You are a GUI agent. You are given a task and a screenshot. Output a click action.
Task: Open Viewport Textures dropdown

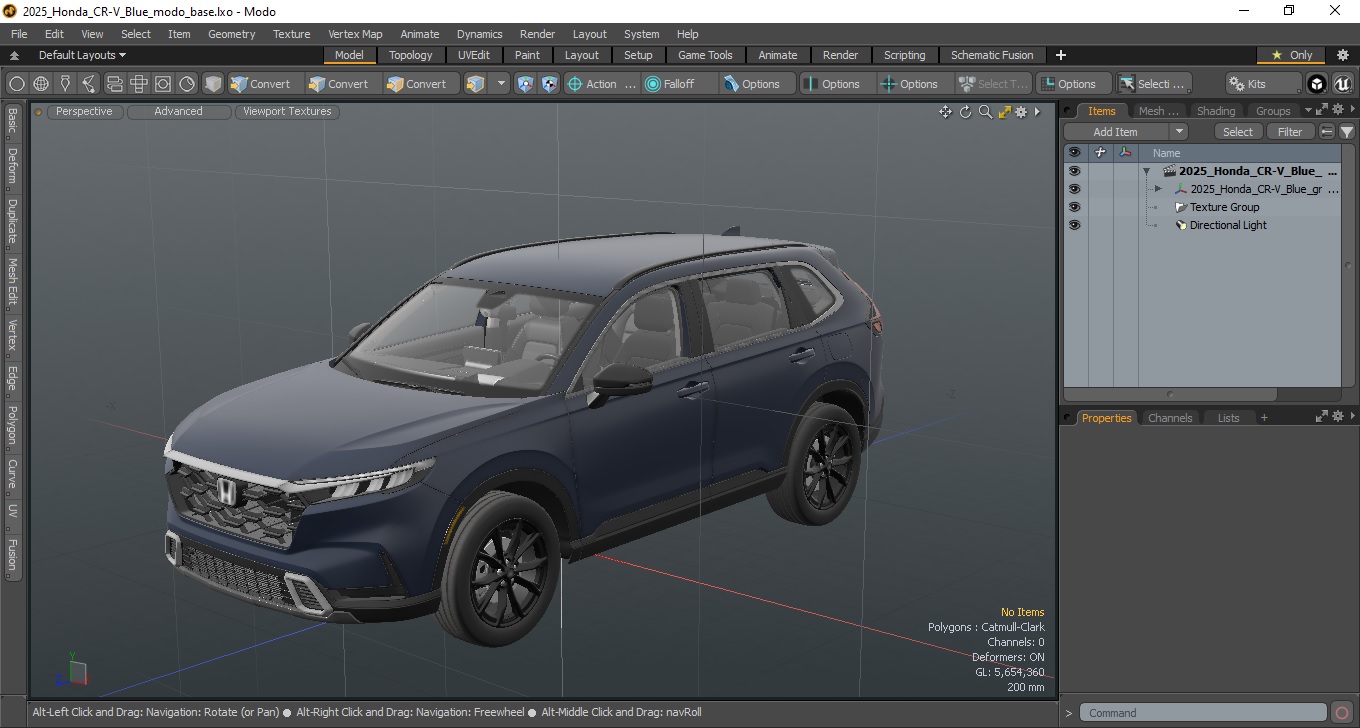[287, 112]
